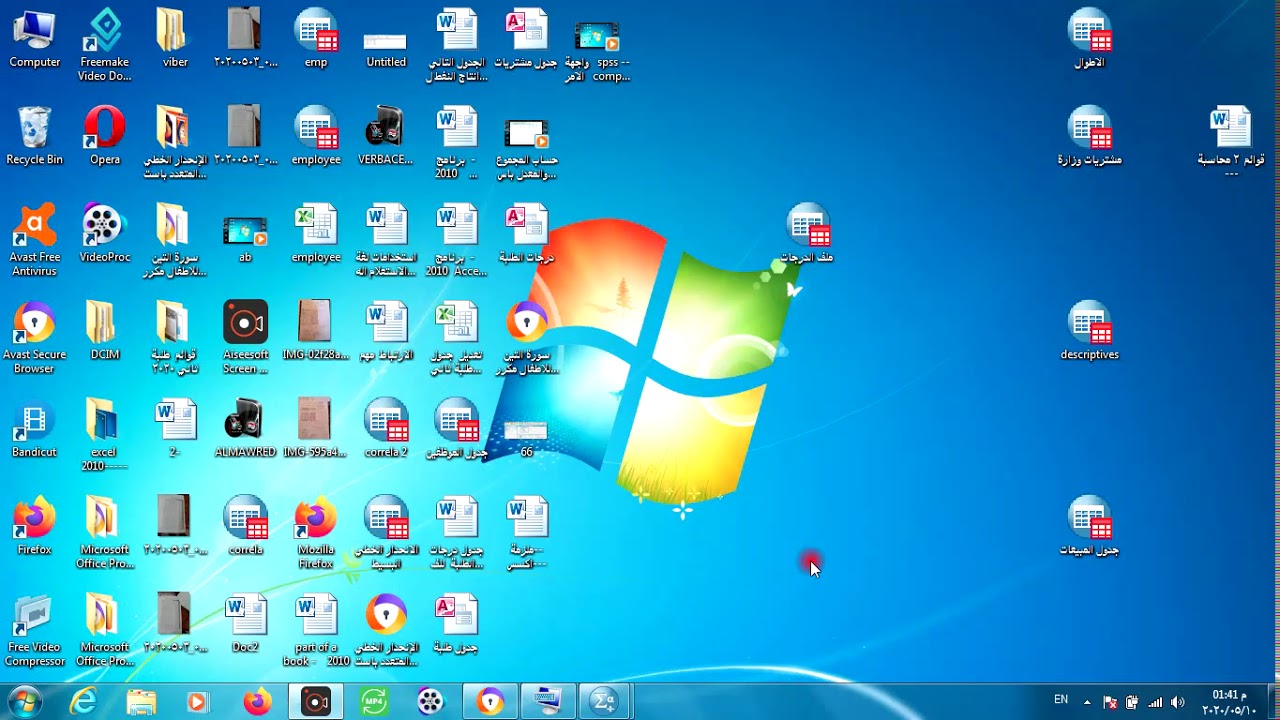
Task: Select the جدول طلبة Access database icon
Action: click(x=456, y=623)
